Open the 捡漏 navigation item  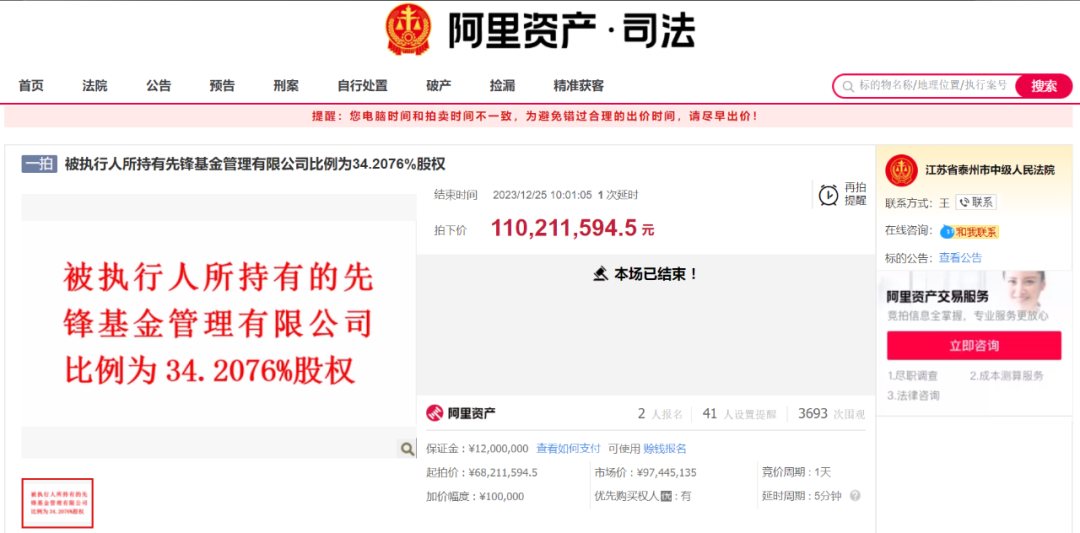pyautogui.click(x=502, y=86)
